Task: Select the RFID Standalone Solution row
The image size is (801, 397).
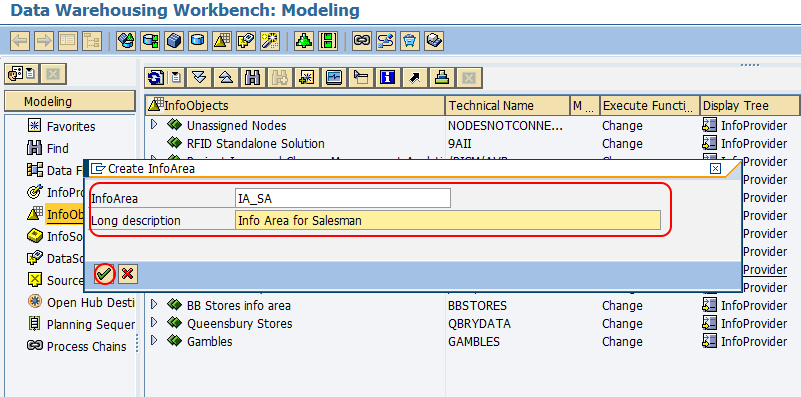Action: click(x=256, y=144)
